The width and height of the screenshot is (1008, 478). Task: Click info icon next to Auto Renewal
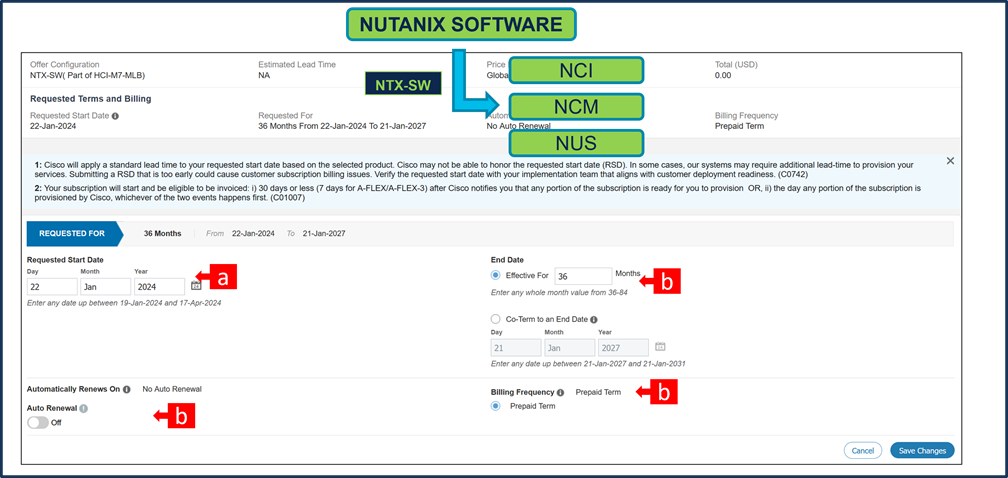tap(84, 408)
